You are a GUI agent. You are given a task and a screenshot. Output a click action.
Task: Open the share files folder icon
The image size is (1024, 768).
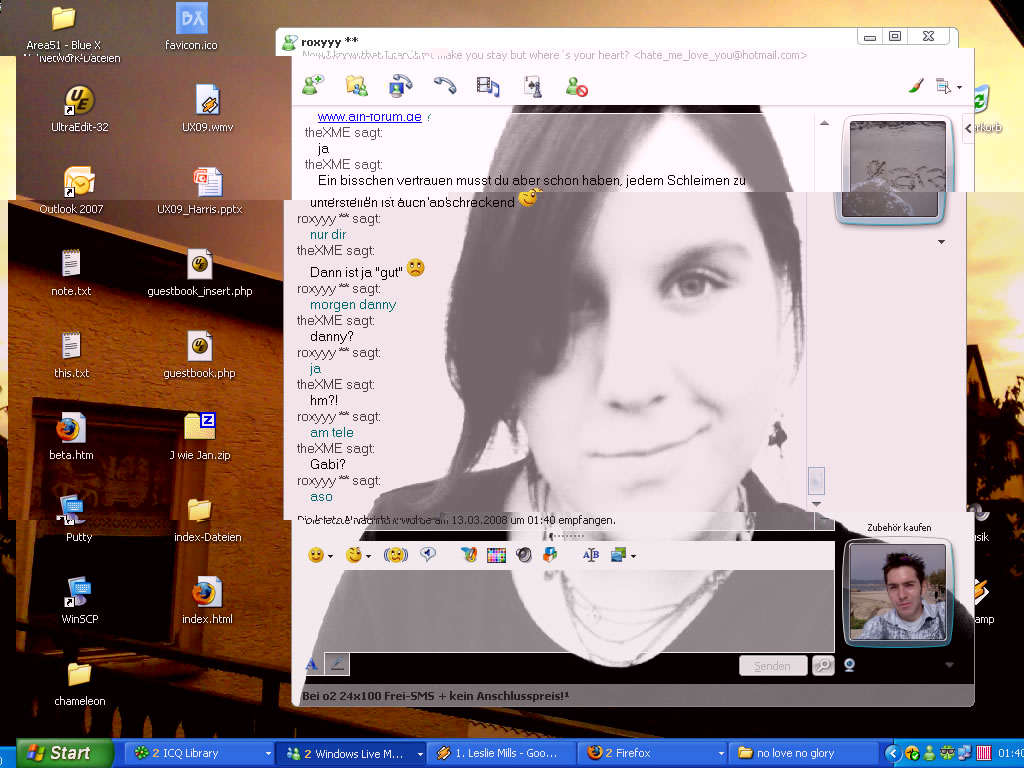click(x=356, y=86)
